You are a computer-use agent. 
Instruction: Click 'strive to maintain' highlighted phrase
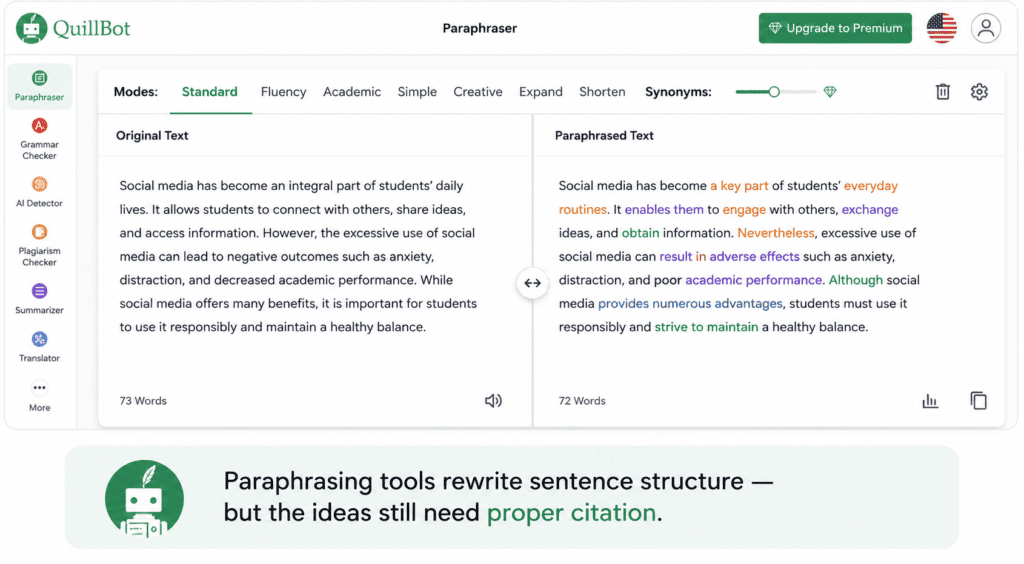pos(707,326)
